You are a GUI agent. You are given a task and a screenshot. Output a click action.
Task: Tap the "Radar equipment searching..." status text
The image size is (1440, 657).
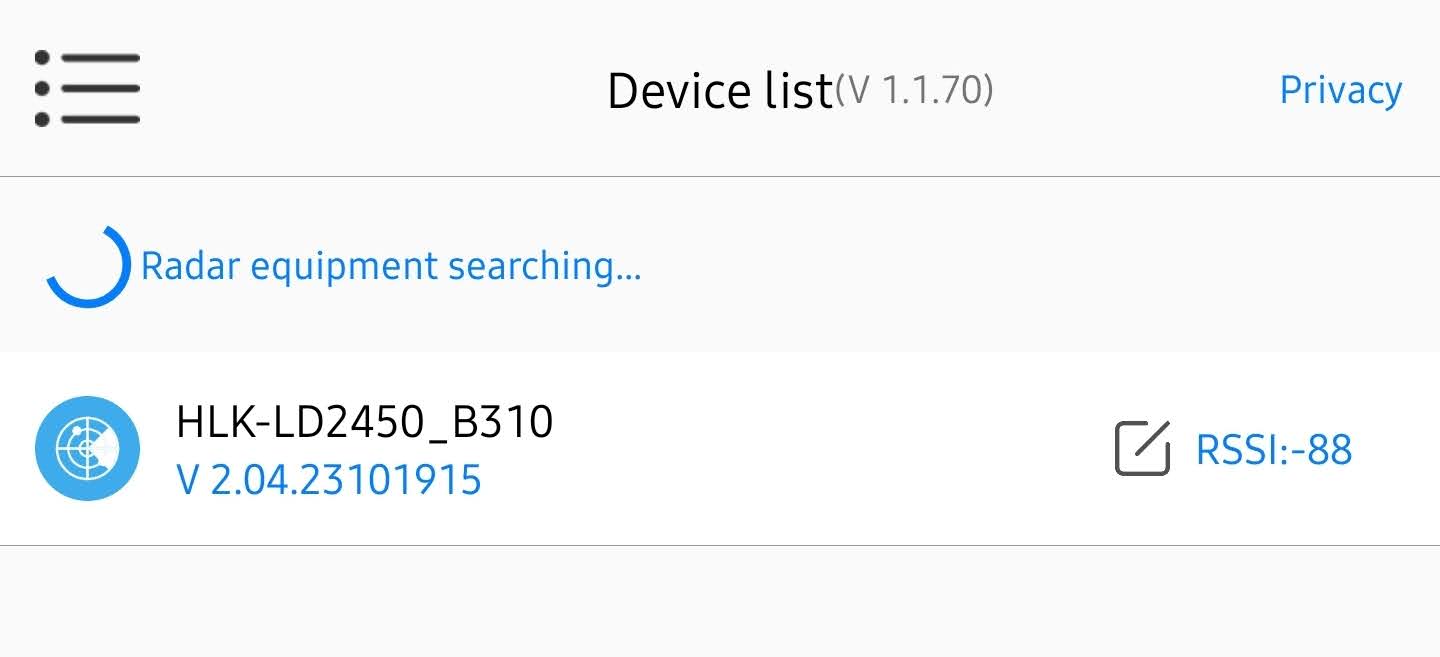[x=390, y=267]
